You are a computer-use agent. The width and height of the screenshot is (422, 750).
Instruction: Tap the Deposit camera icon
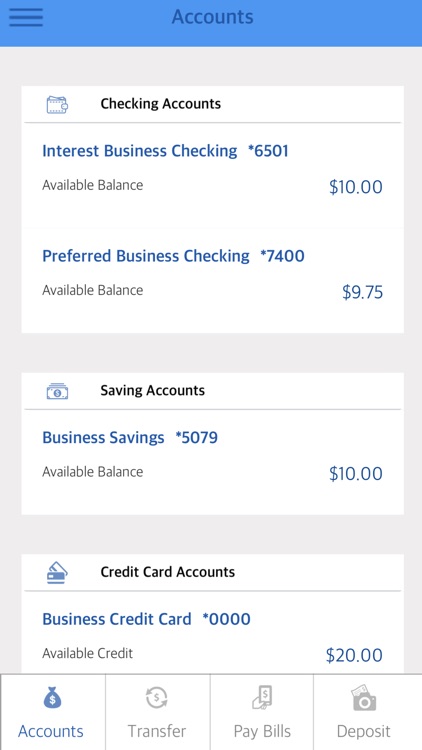(x=364, y=698)
